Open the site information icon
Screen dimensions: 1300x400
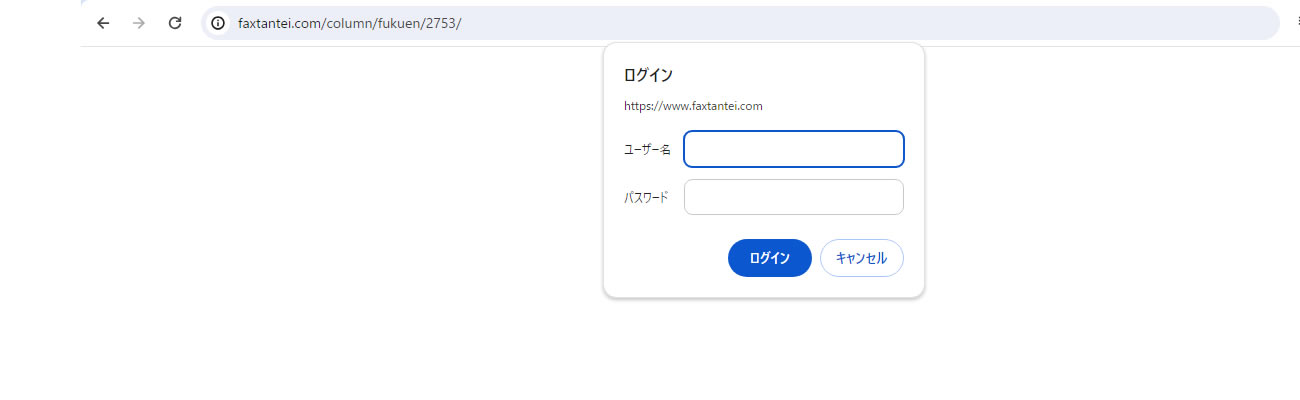coord(218,23)
